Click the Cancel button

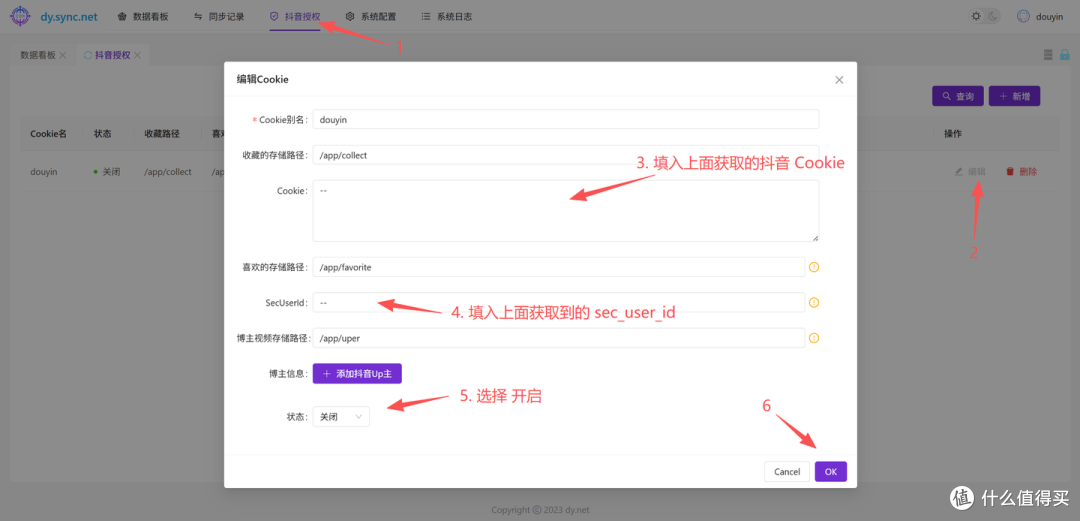tap(787, 471)
